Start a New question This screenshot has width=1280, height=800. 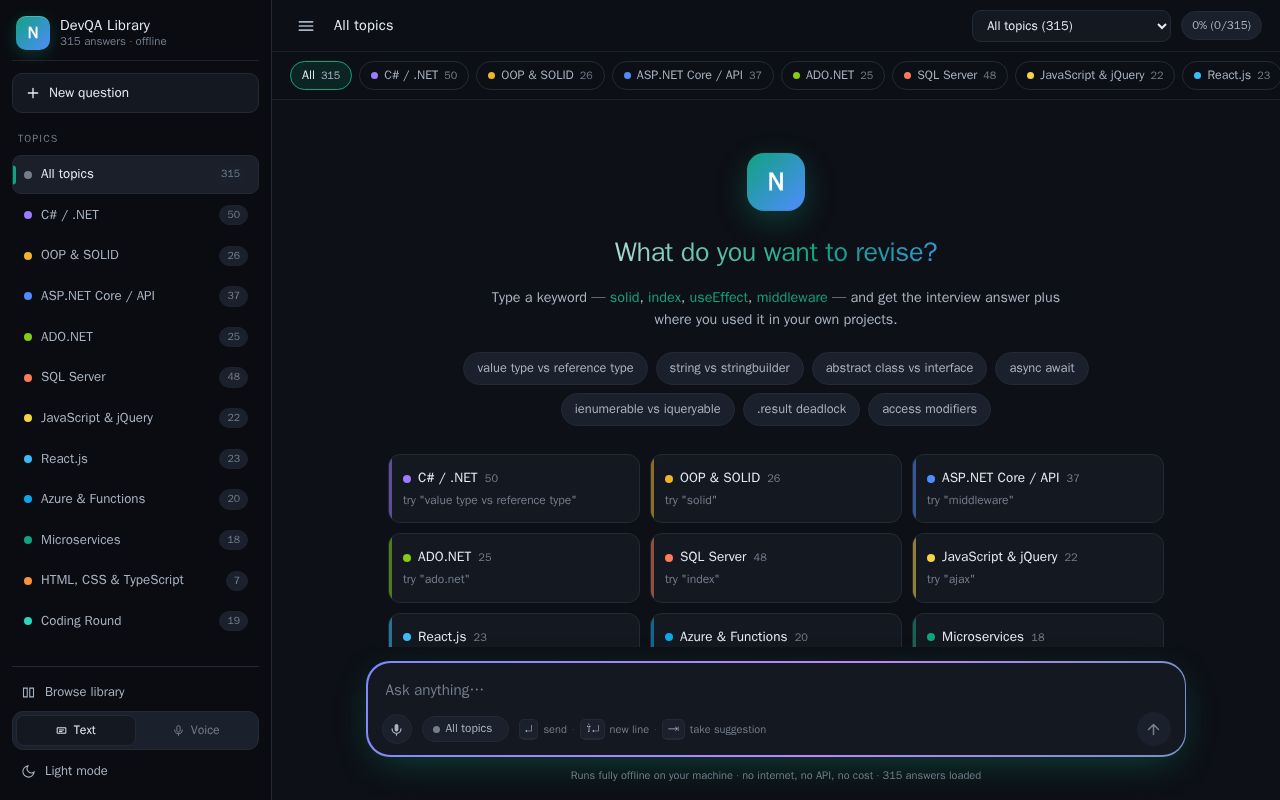click(135, 93)
